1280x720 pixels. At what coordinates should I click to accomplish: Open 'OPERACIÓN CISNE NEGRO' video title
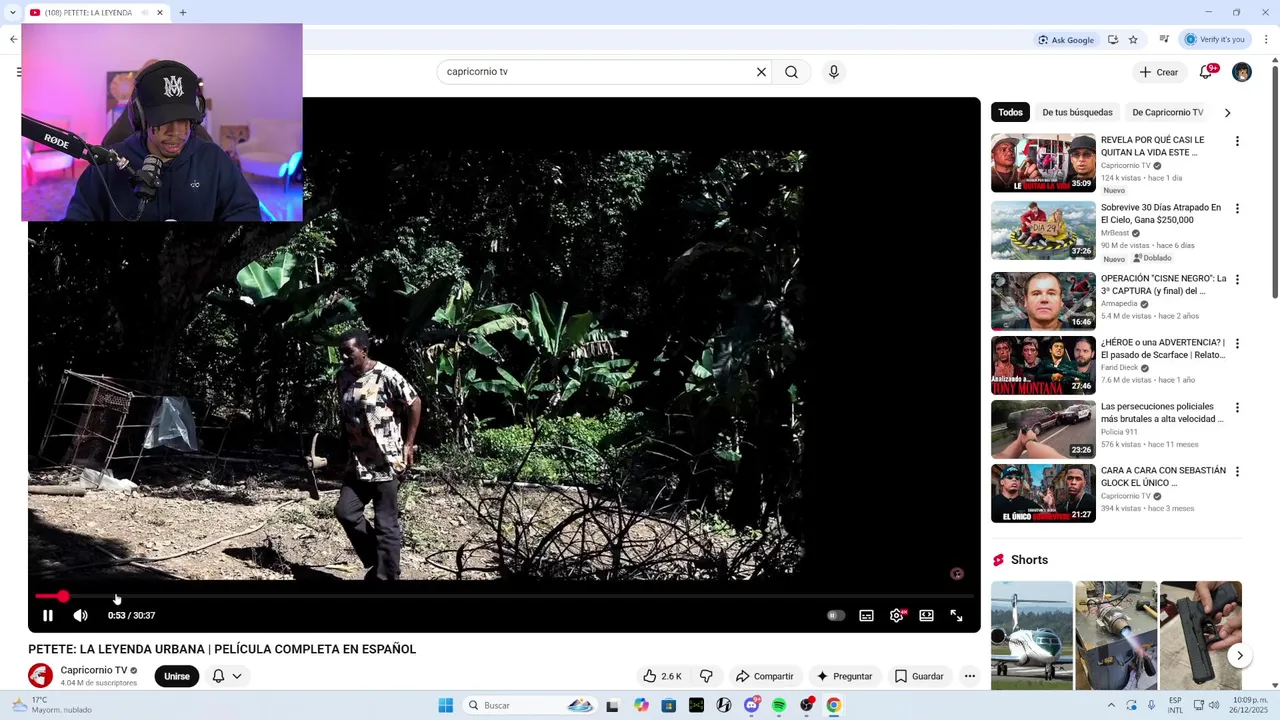click(x=1163, y=285)
